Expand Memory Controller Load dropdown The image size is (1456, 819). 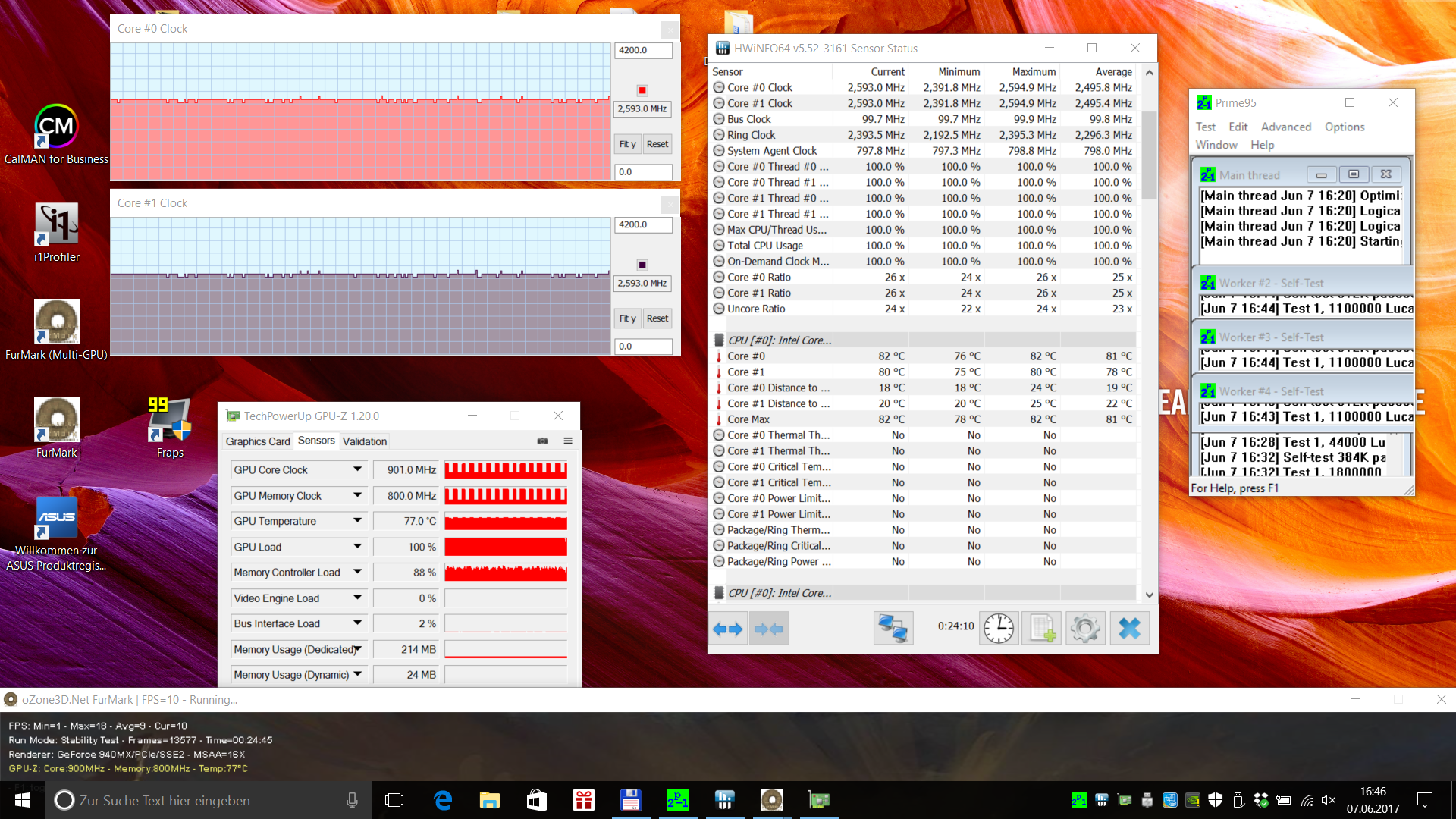click(357, 572)
